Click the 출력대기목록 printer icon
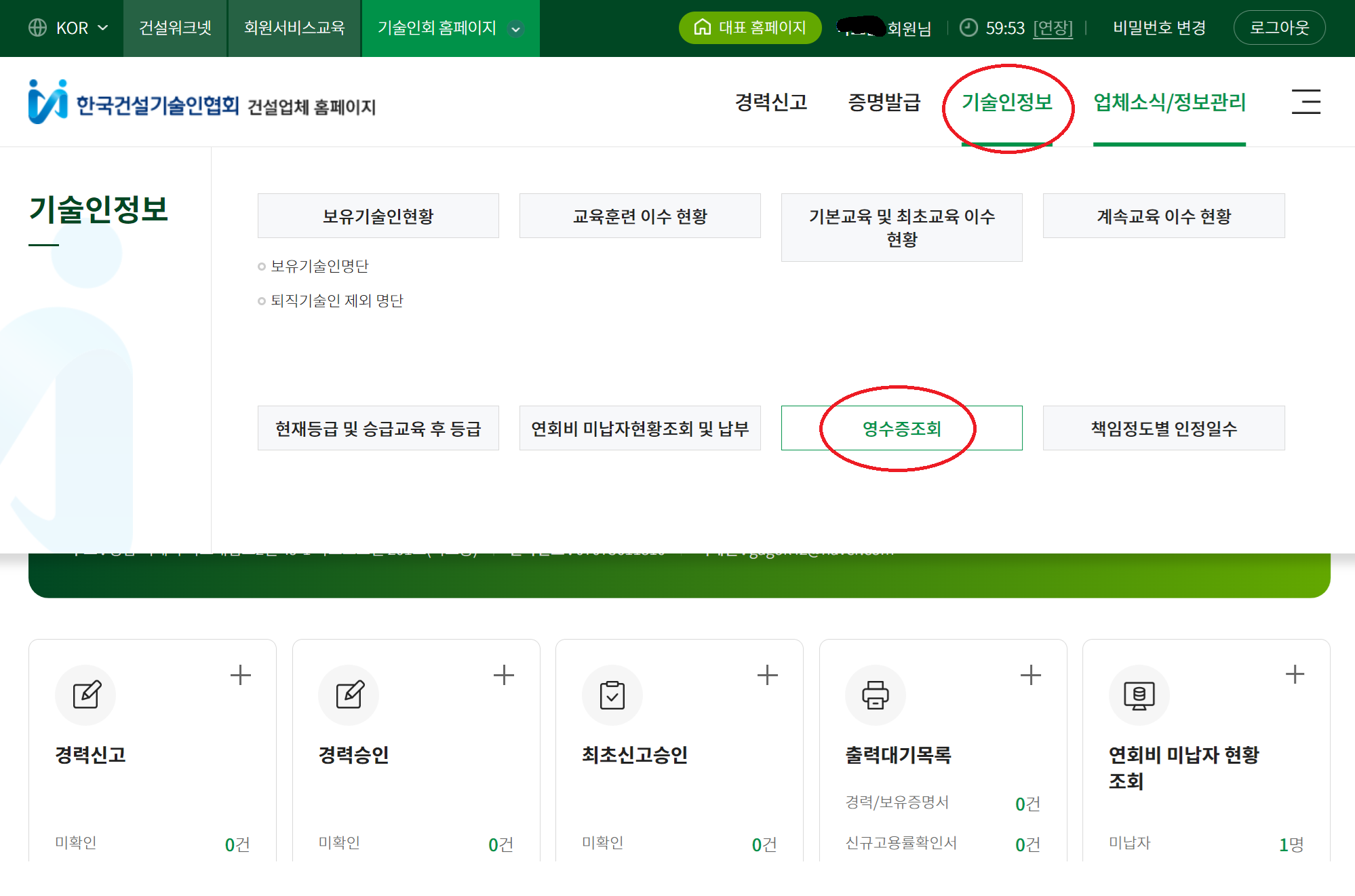1355x896 pixels. 876,695
